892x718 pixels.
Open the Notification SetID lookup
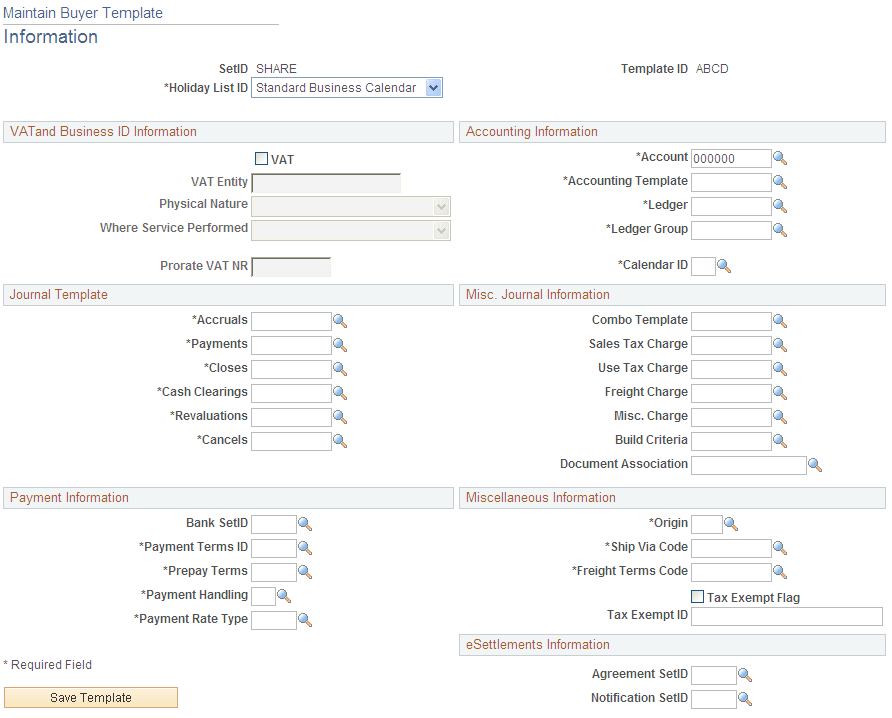coord(744,698)
